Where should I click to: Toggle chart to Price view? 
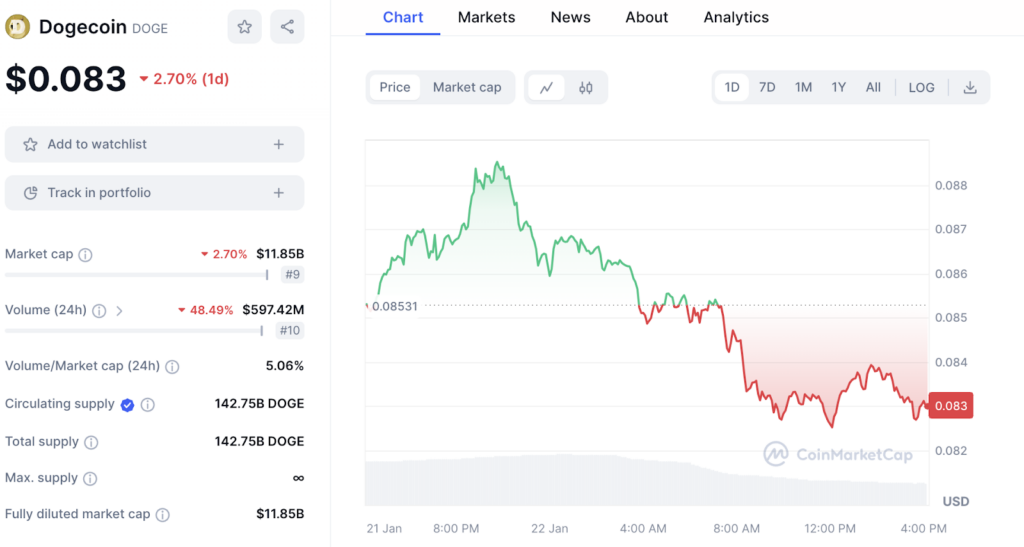click(395, 88)
